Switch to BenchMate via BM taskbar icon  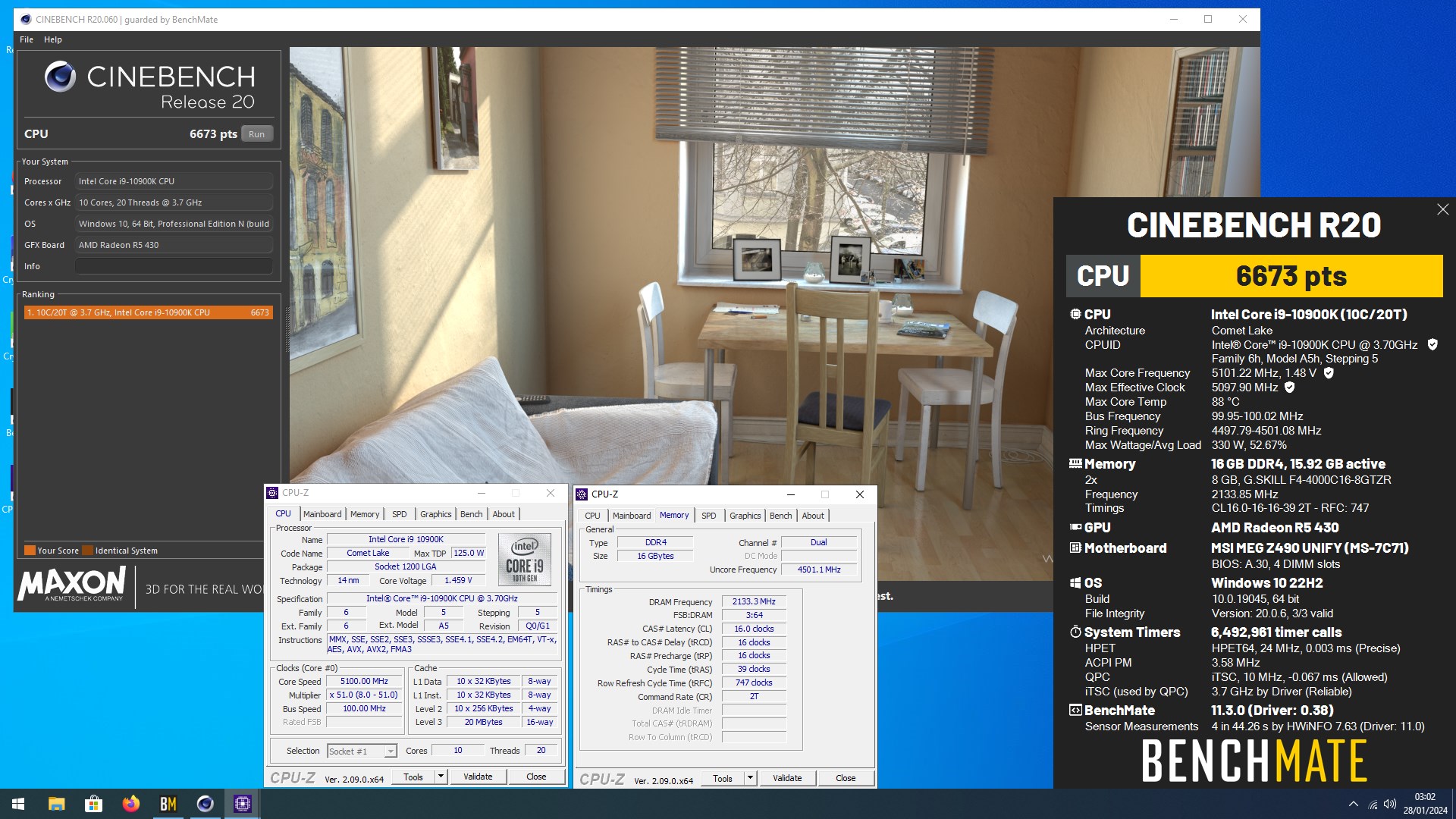point(168,804)
